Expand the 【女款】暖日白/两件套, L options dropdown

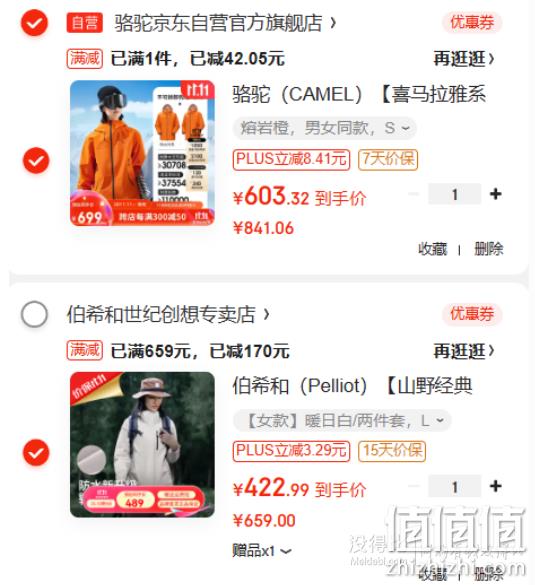click(342, 420)
